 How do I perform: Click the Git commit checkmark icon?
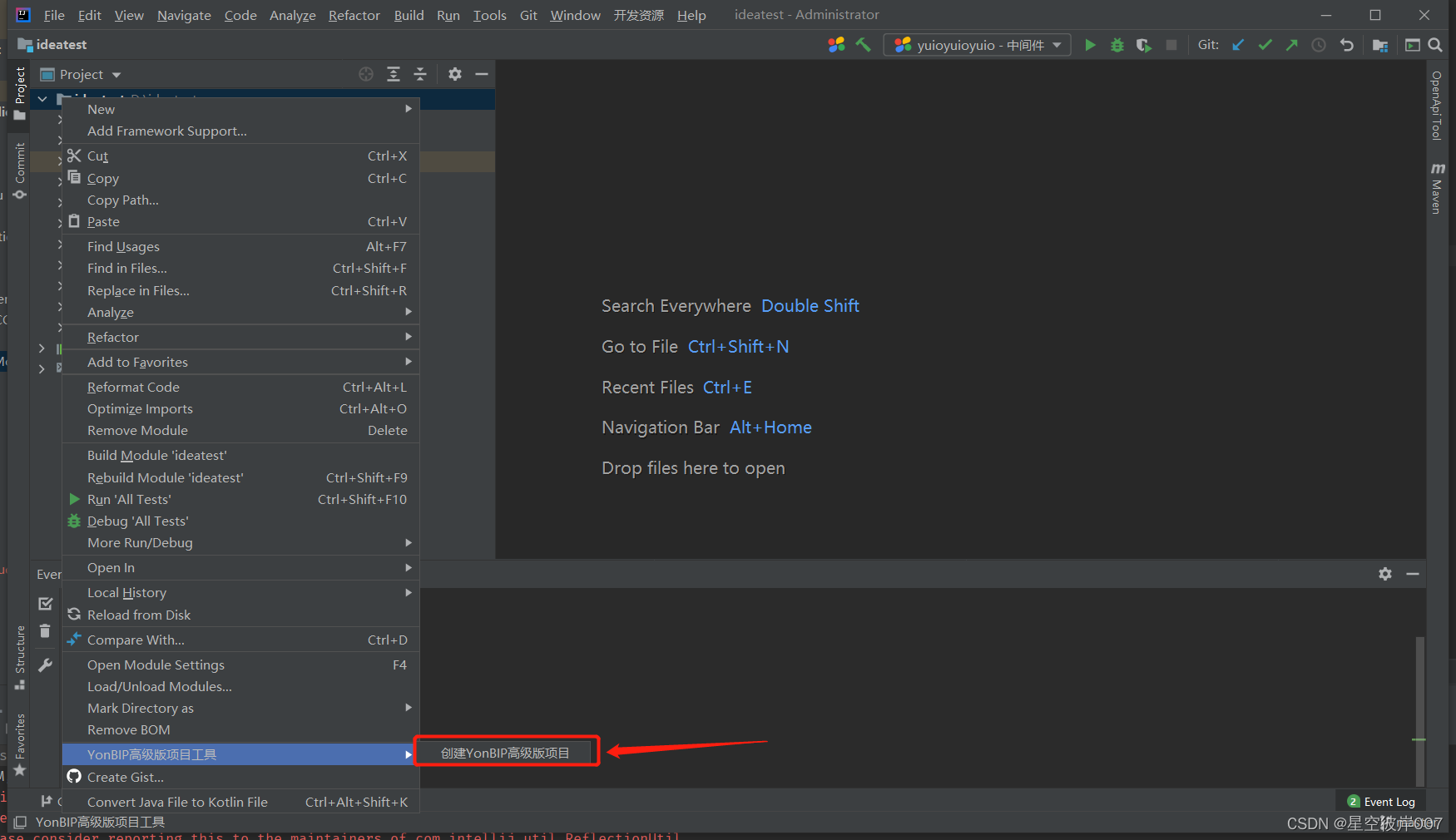pyautogui.click(x=1265, y=45)
